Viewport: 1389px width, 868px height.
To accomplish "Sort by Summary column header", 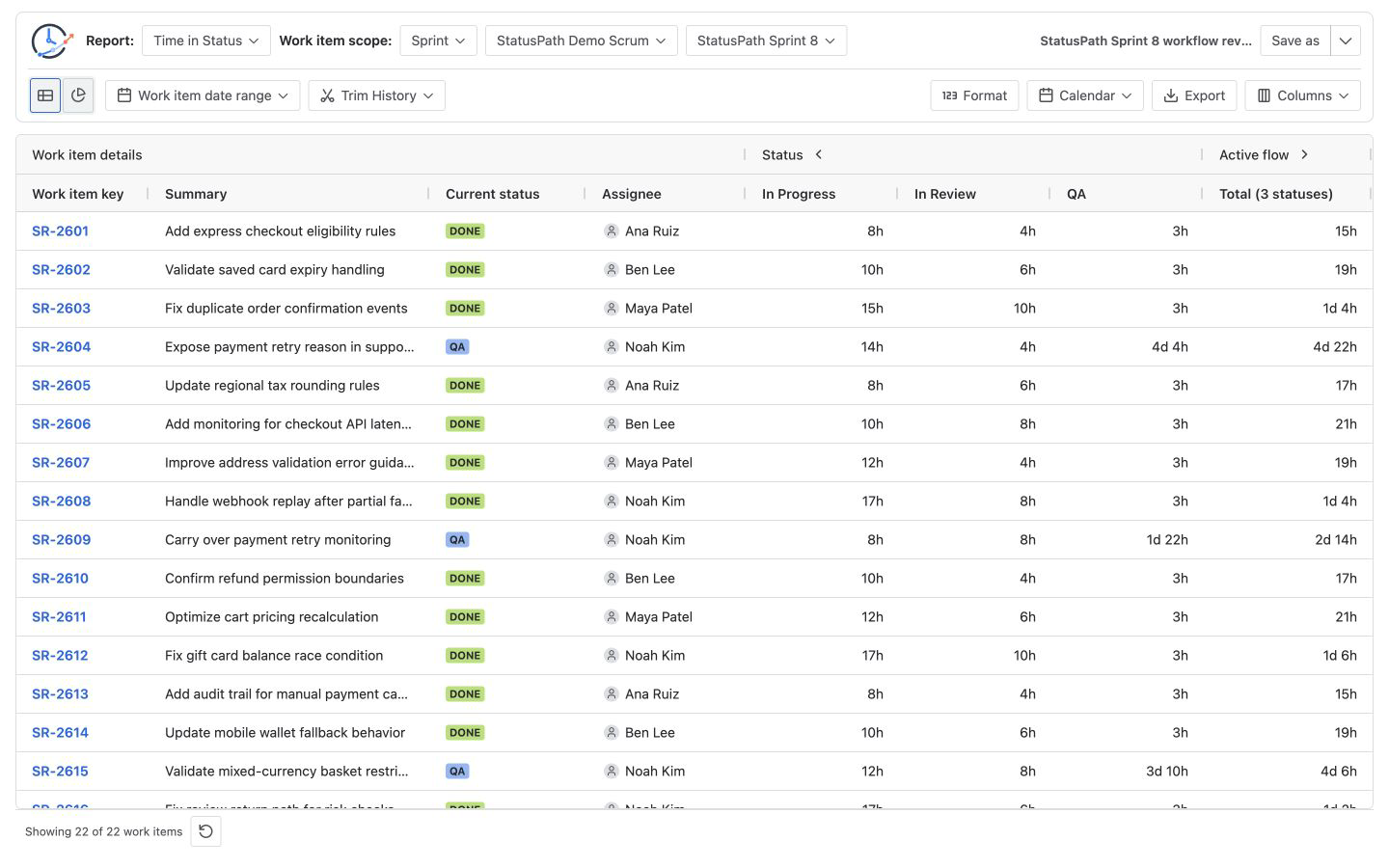I will tap(196, 194).
